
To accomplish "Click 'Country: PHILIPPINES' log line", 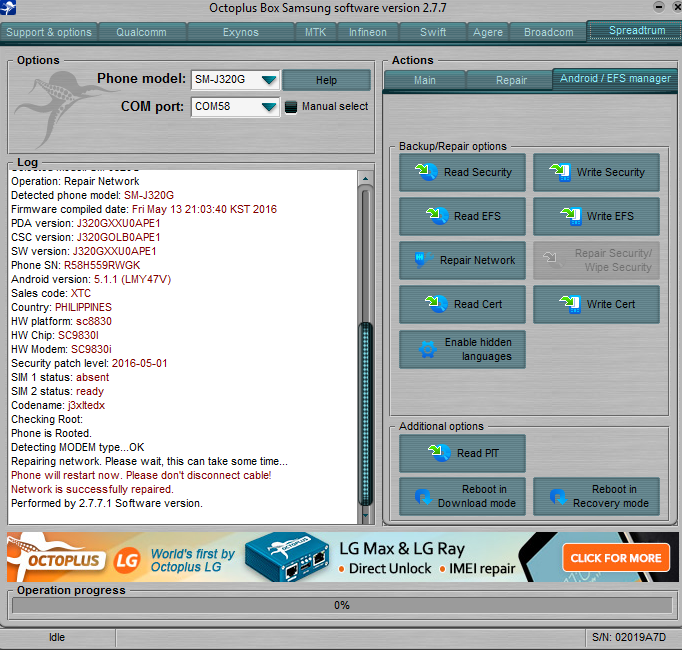I will pos(61,307).
